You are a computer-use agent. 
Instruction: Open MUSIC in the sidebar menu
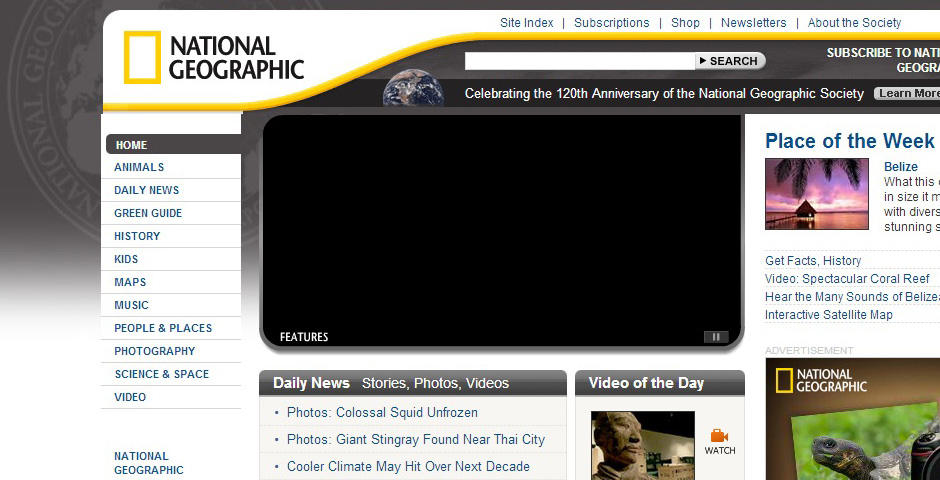tap(131, 305)
